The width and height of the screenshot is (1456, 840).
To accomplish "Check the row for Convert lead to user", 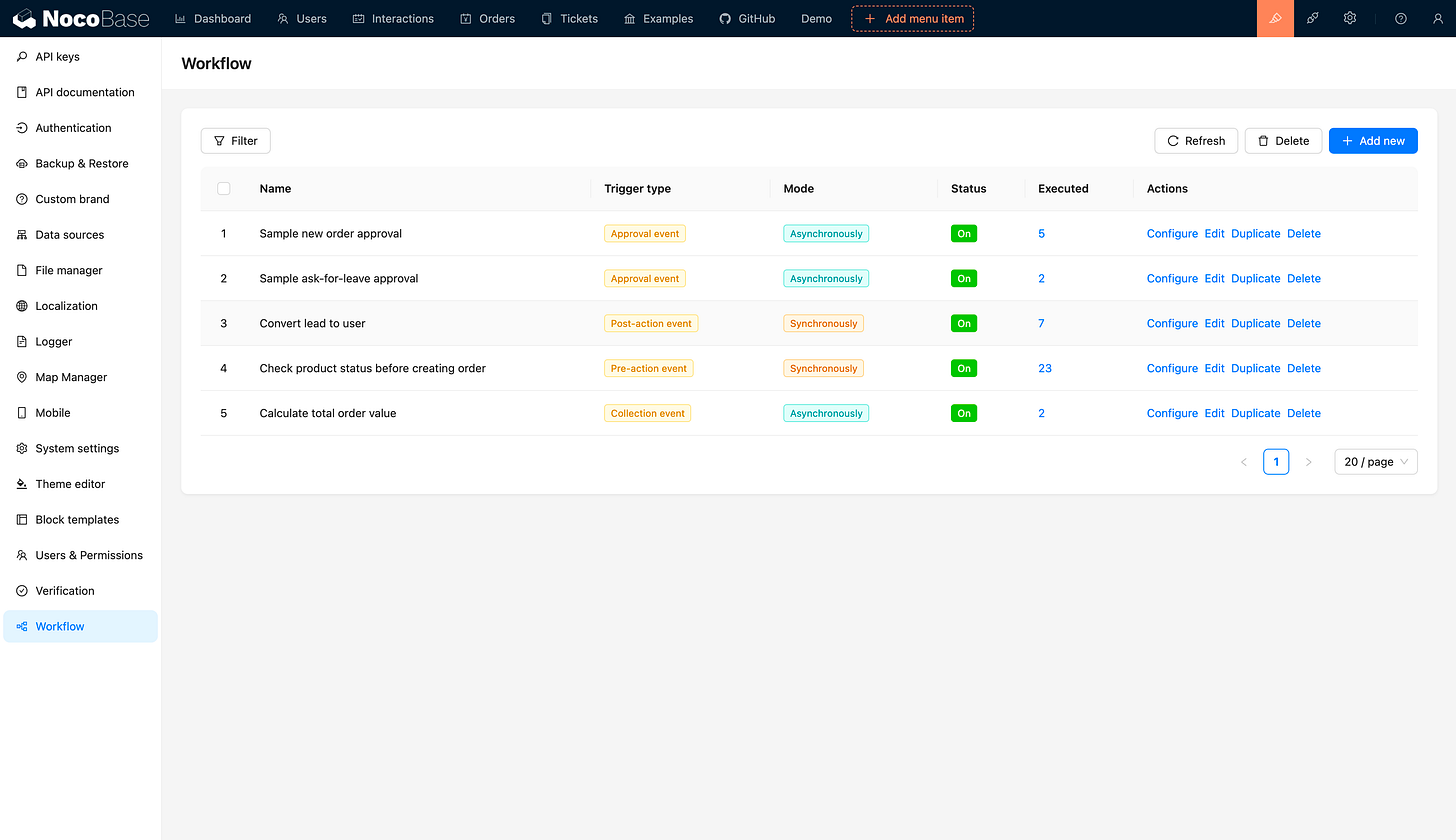I will click(223, 322).
